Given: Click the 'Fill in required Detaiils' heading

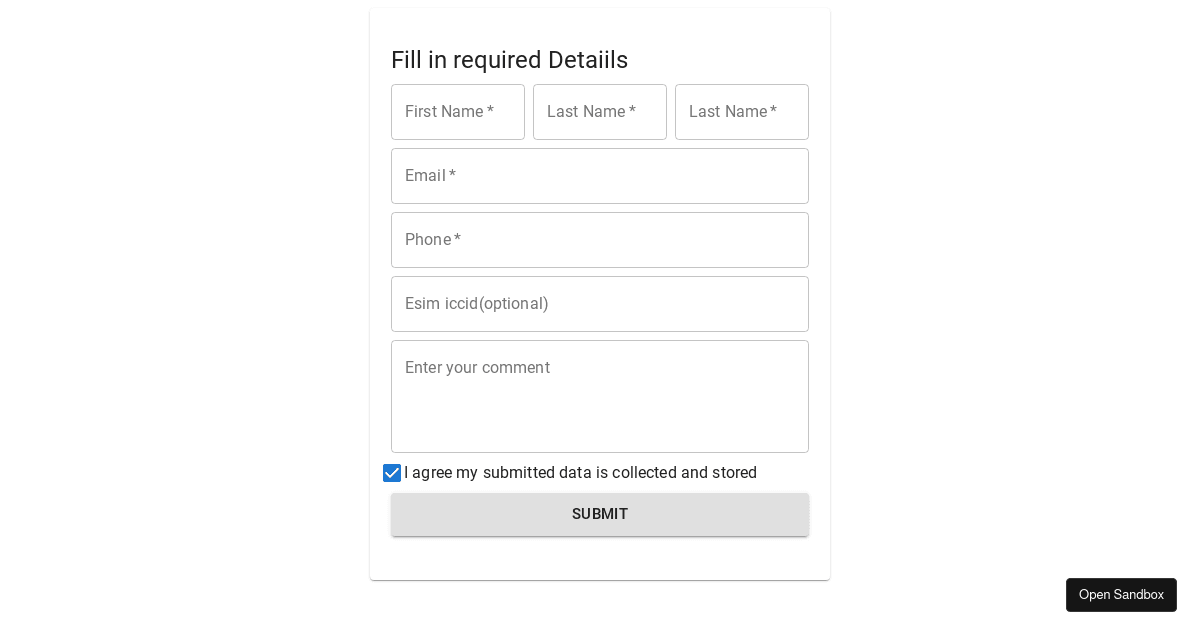Looking at the screenshot, I should (x=509, y=60).
